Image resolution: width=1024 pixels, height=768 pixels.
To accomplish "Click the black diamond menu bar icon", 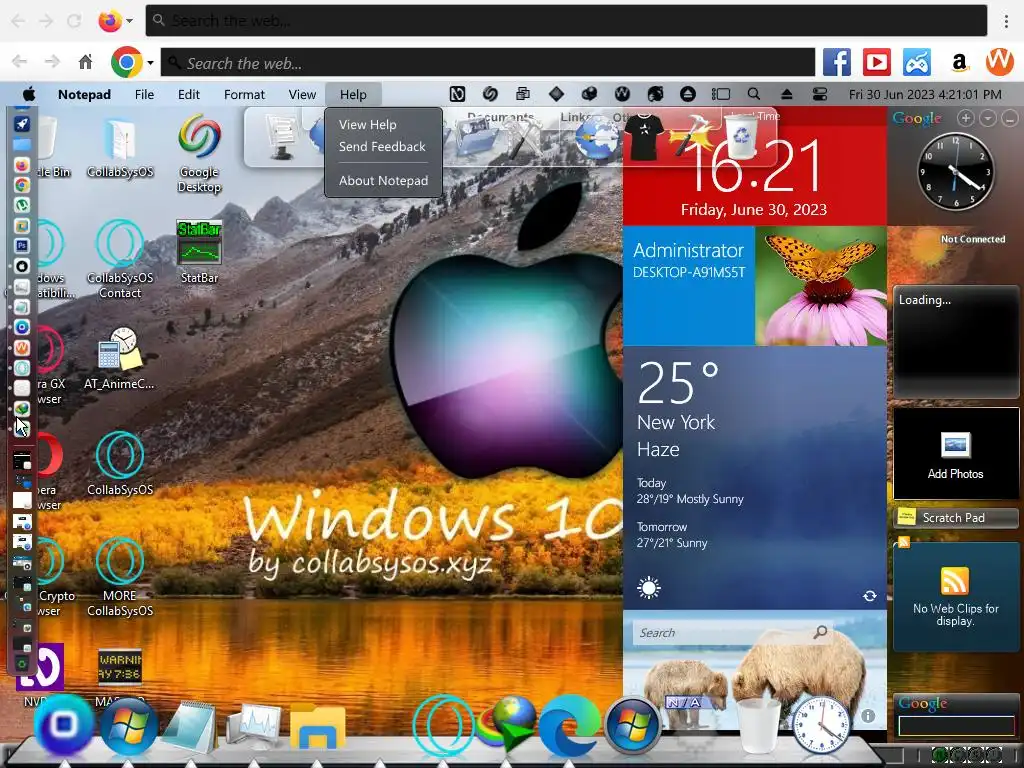I will point(556,94).
